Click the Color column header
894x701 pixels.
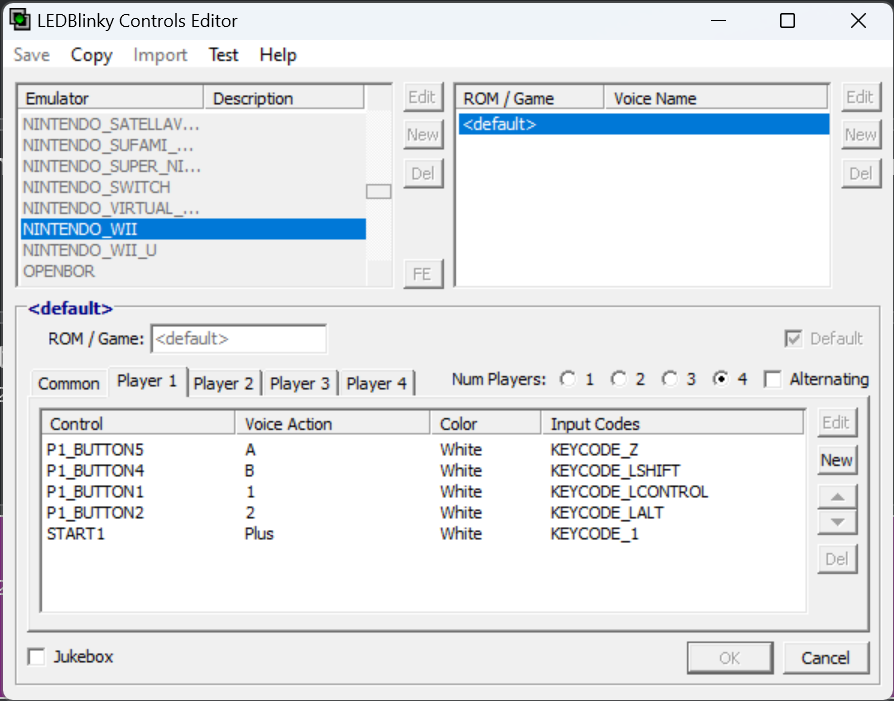click(x=486, y=424)
